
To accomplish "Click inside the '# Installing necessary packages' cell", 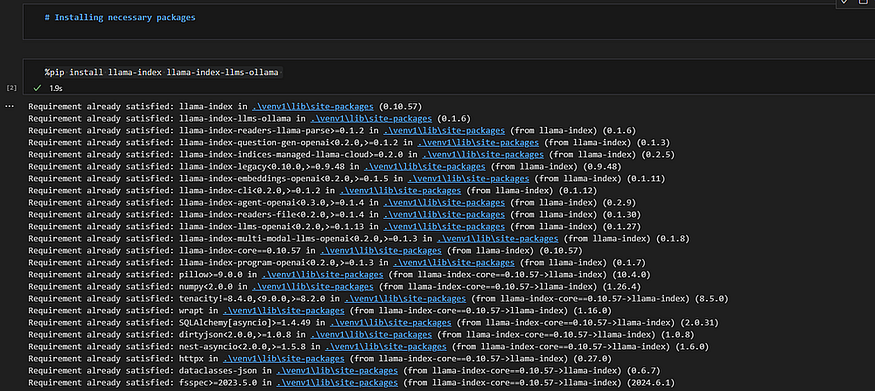I will (x=449, y=22).
